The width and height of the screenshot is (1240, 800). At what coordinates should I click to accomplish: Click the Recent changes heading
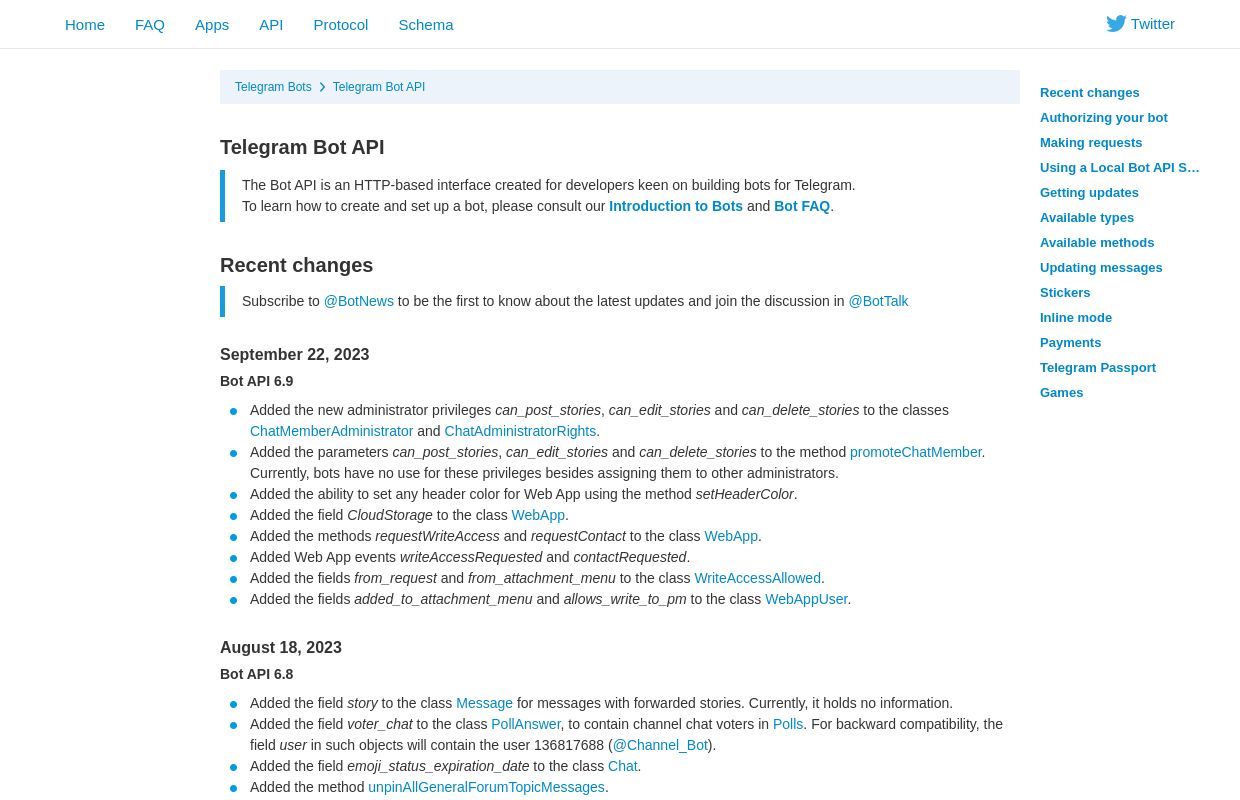coord(297,265)
